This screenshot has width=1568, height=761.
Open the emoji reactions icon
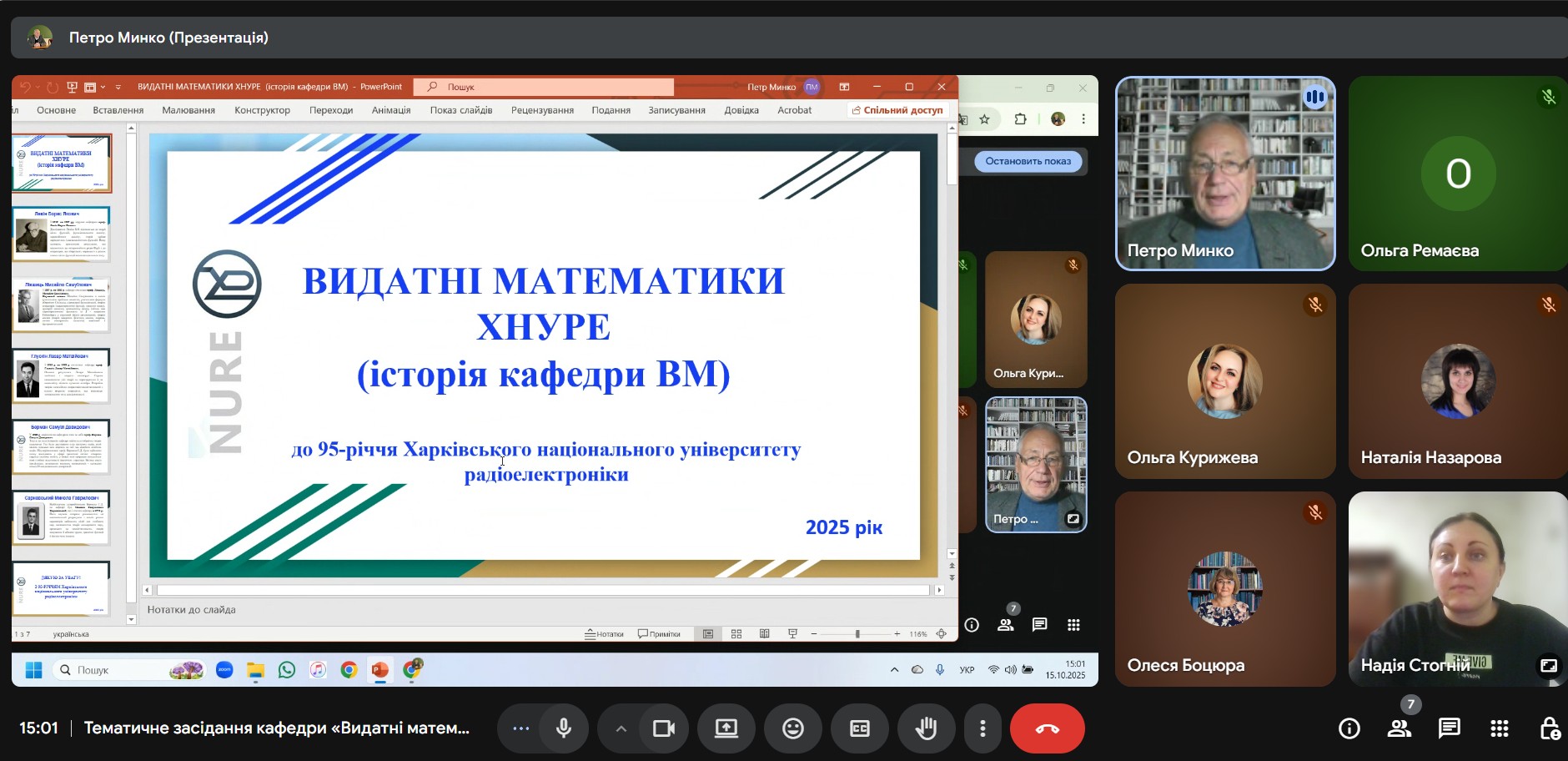coord(792,728)
